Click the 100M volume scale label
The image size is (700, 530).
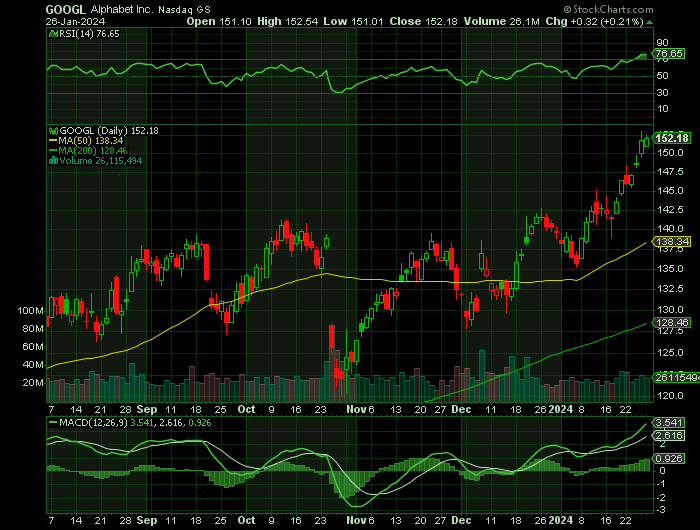30,311
